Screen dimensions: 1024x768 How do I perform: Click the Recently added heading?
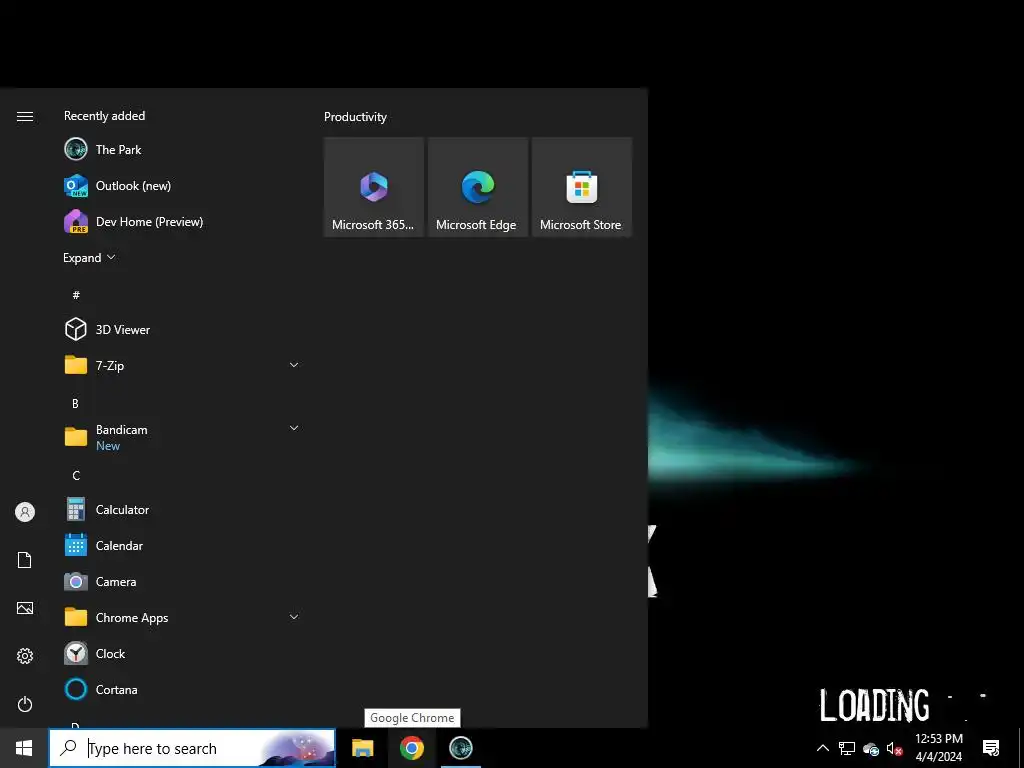point(104,116)
